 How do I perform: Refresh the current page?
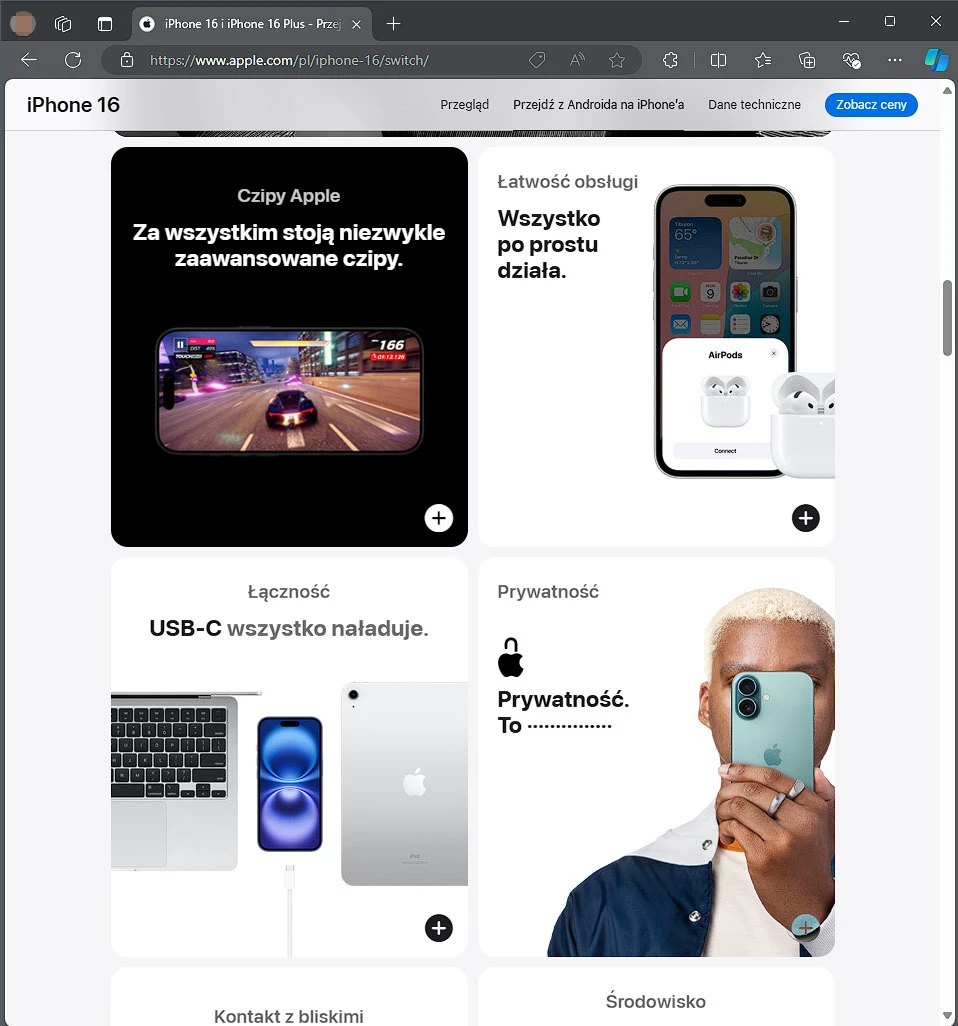coord(73,60)
